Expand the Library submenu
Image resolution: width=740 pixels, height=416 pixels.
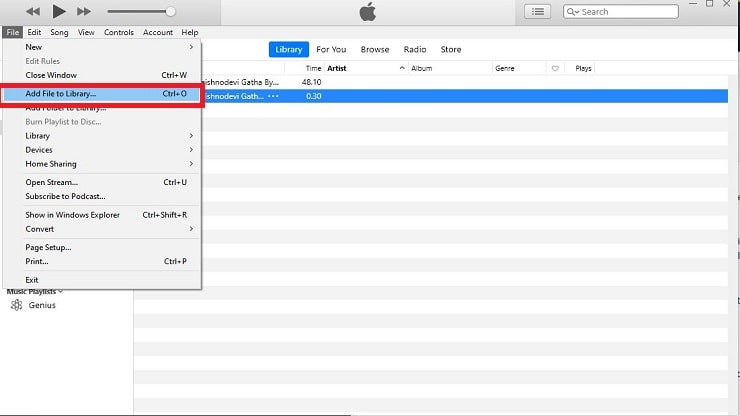[x=102, y=136]
